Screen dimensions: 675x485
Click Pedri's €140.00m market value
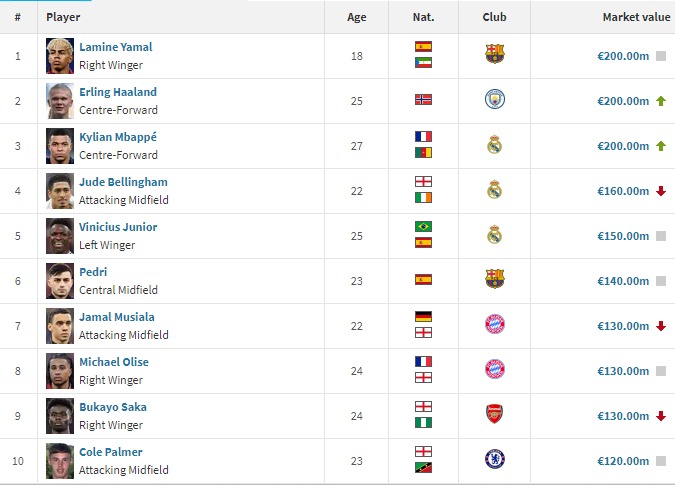pos(622,281)
